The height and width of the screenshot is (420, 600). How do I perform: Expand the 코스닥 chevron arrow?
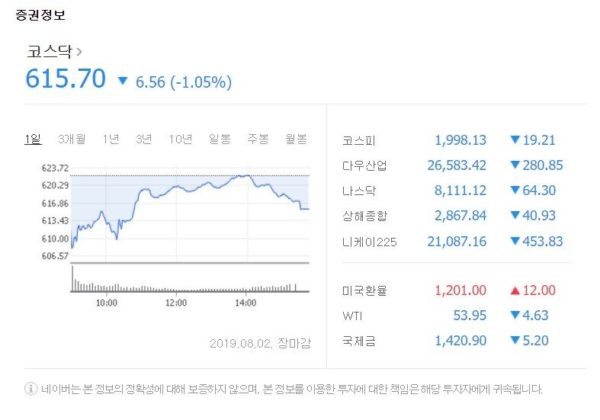(x=79, y=49)
